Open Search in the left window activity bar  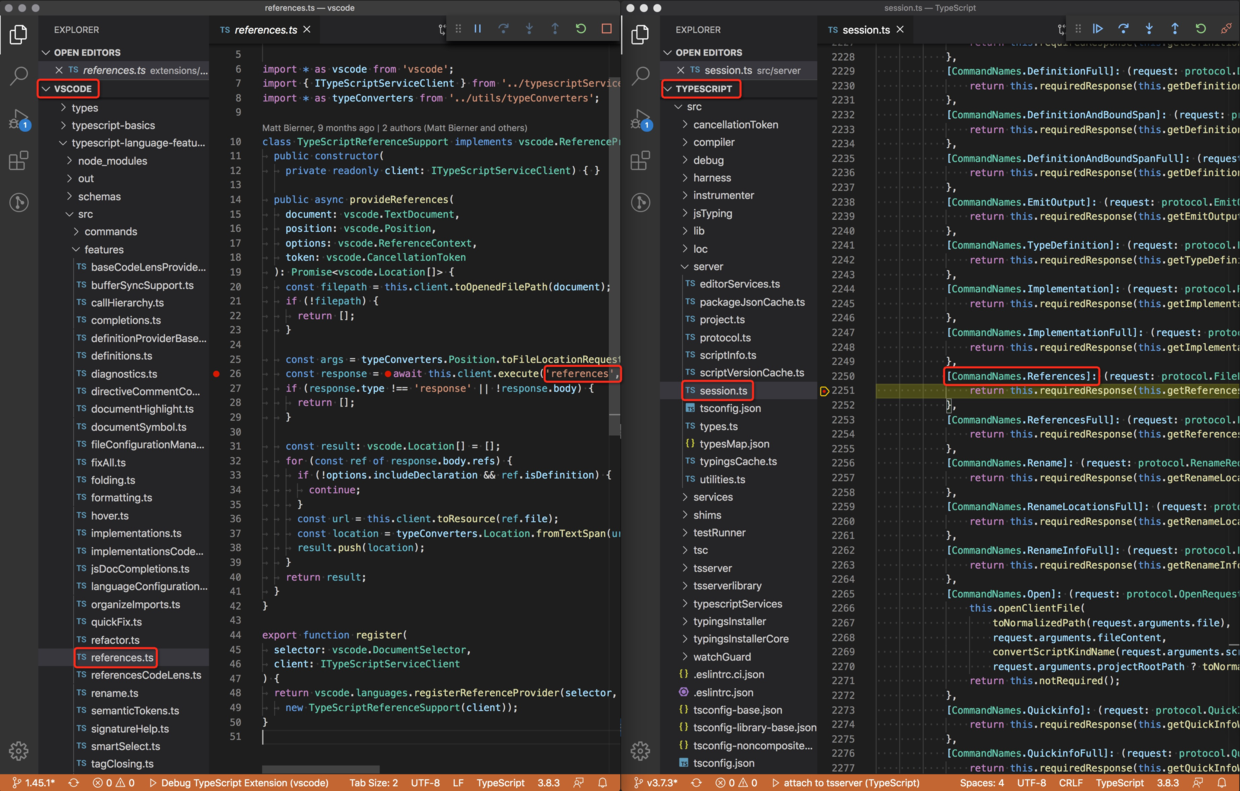coord(18,76)
